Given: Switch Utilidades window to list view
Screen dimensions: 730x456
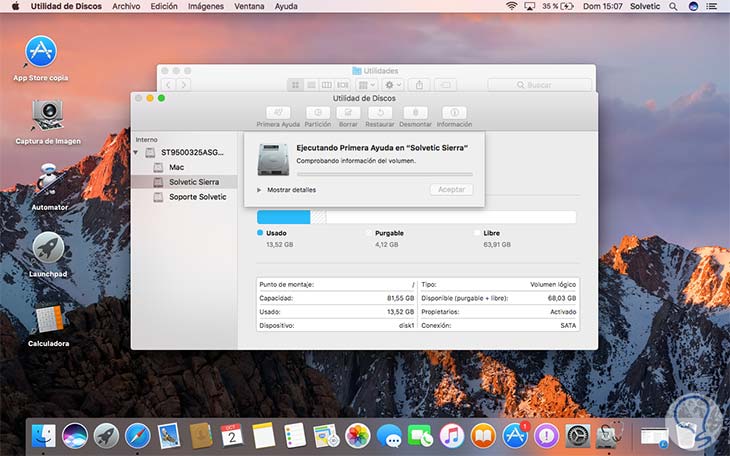Looking at the screenshot, I should pos(311,85).
